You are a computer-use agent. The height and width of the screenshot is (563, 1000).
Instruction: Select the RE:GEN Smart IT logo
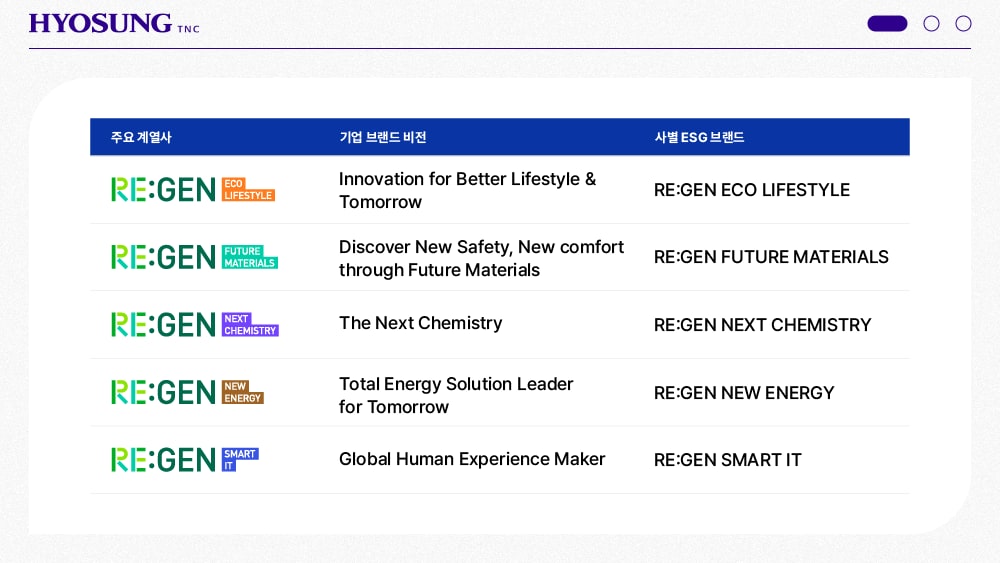pyautogui.click(x=185, y=460)
